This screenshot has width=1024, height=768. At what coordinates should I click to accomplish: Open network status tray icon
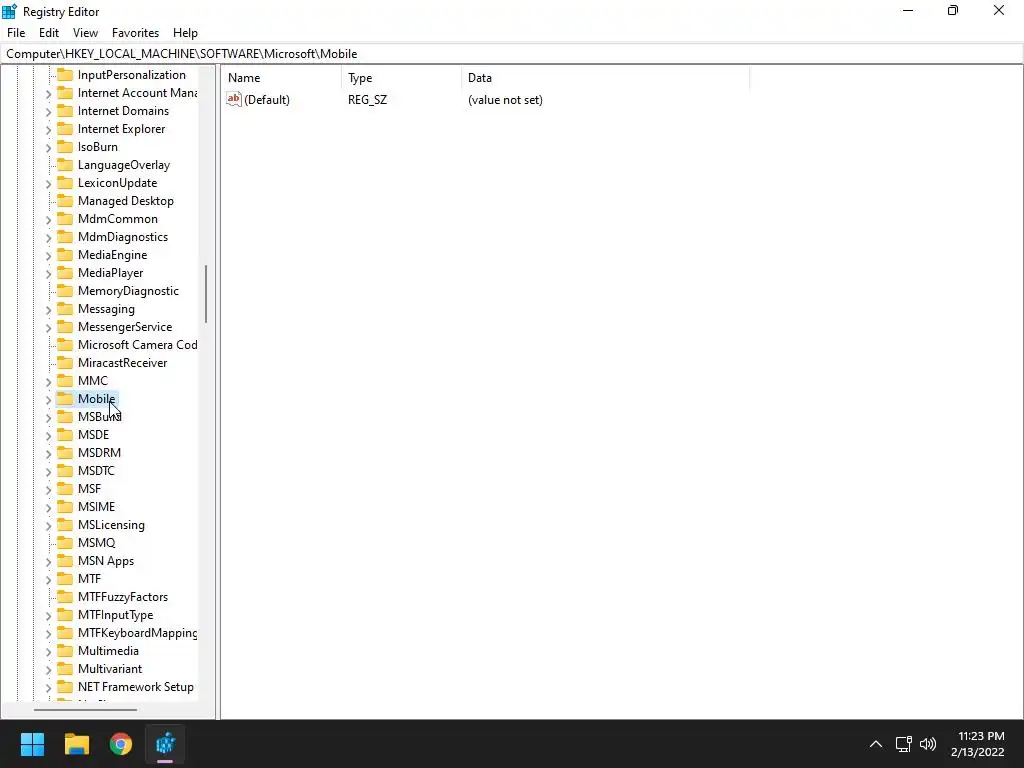point(904,744)
